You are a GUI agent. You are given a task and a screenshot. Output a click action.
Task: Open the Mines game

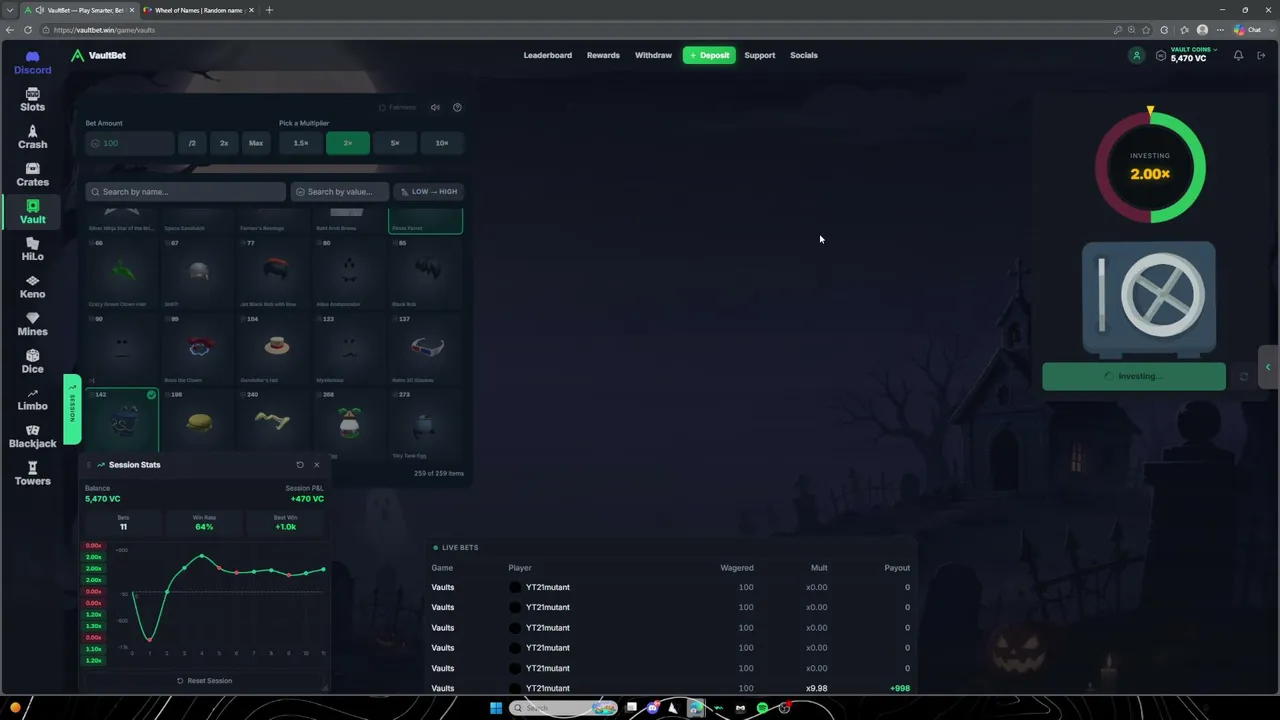click(32, 324)
